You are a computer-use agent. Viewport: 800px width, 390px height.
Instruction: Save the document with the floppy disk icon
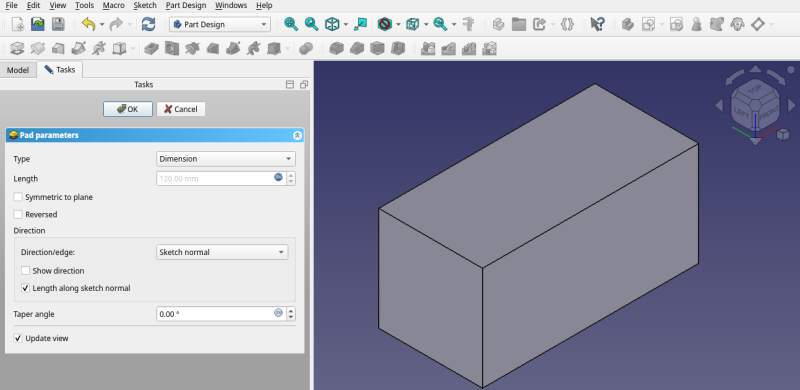[x=58, y=24]
